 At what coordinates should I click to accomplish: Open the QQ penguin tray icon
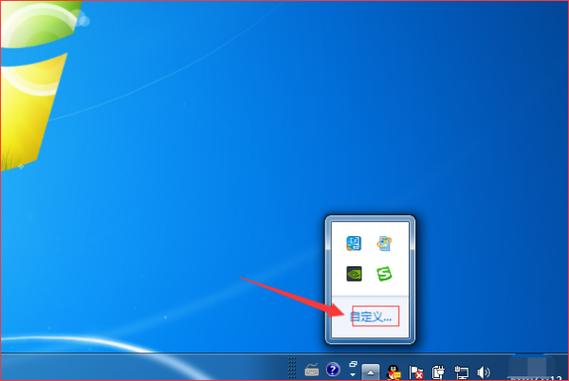tap(394, 372)
